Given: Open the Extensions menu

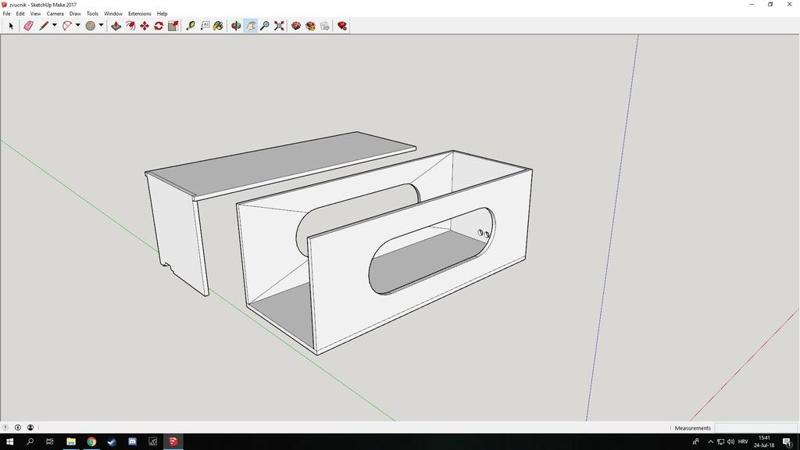Looking at the screenshot, I should (x=139, y=14).
